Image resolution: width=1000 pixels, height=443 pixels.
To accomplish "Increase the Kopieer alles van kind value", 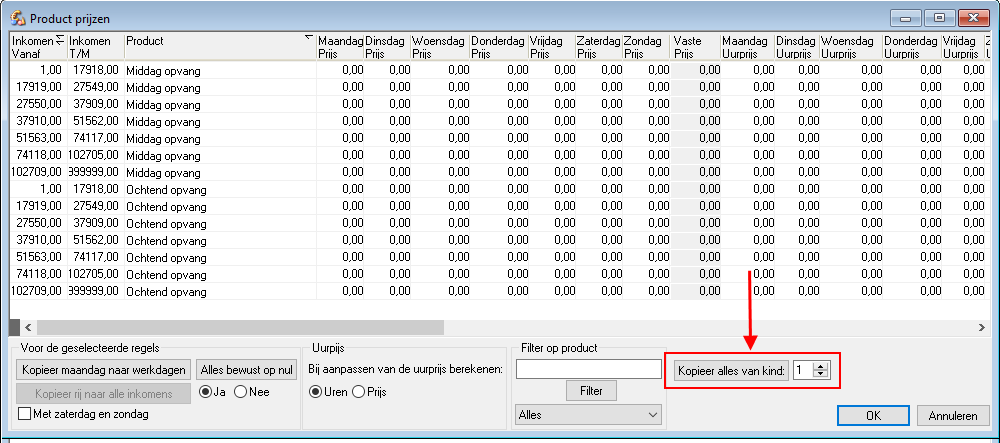I will (x=821, y=366).
